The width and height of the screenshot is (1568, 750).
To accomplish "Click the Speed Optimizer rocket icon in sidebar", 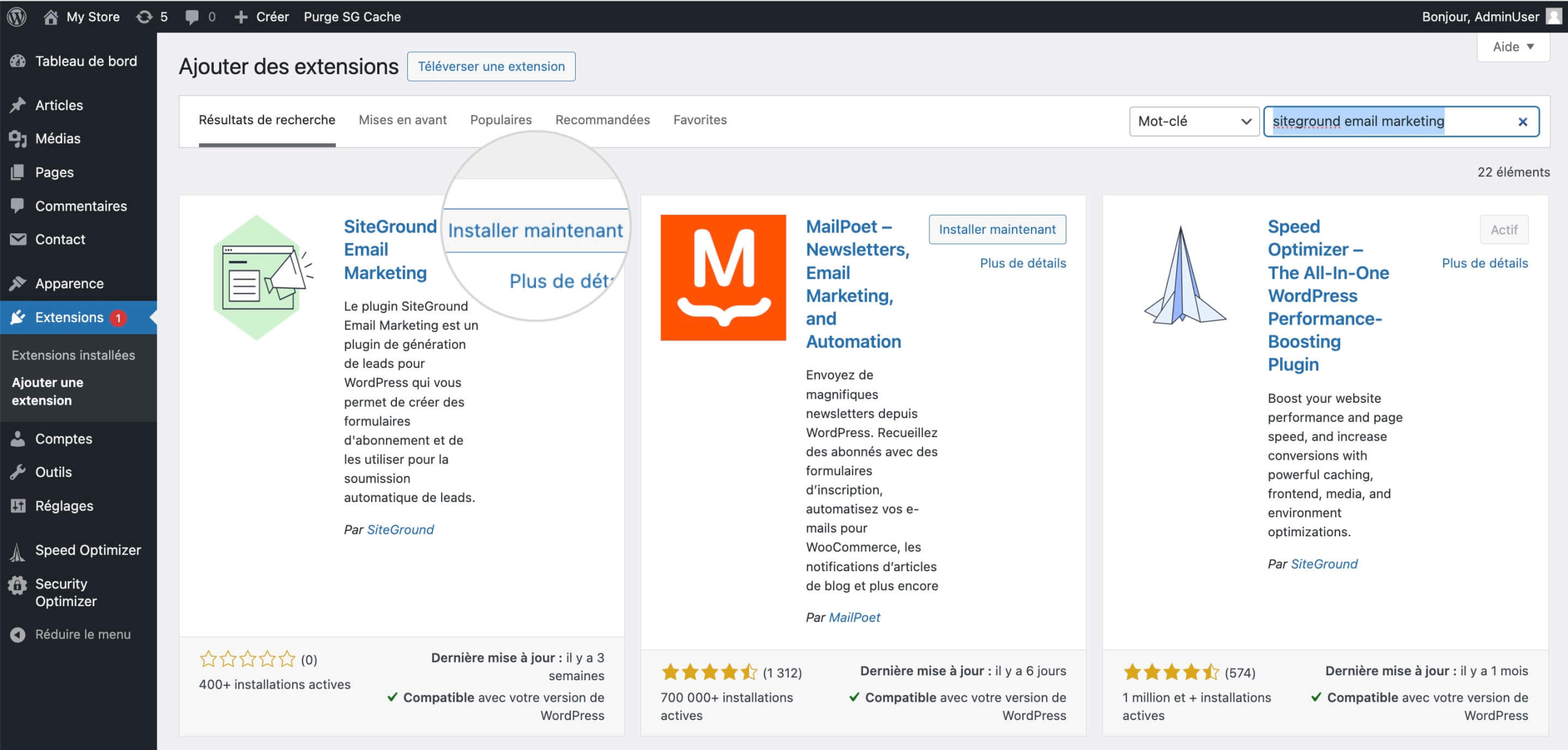I will (x=18, y=551).
